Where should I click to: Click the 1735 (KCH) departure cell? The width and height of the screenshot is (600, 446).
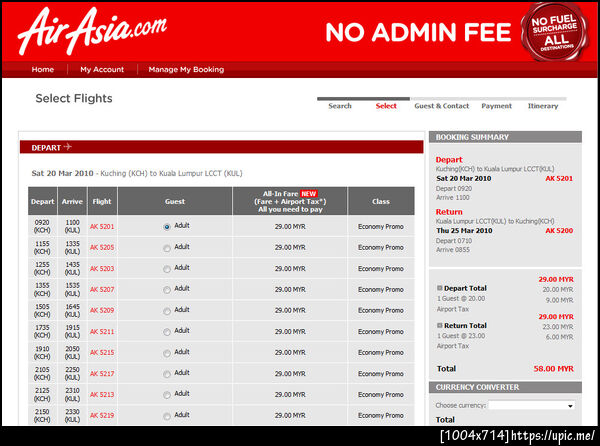pos(42,331)
